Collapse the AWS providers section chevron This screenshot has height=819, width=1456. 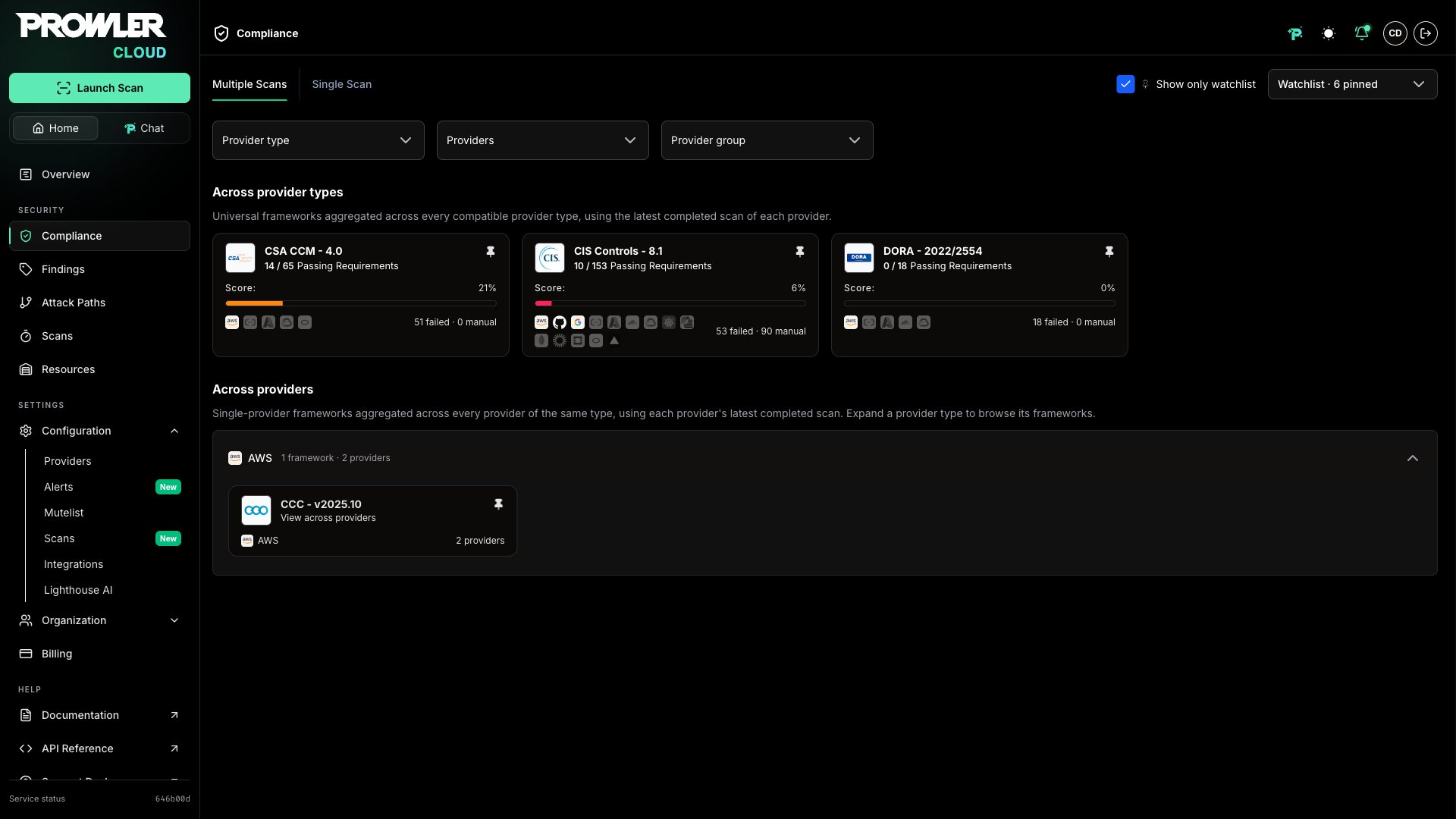coord(1413,458)
